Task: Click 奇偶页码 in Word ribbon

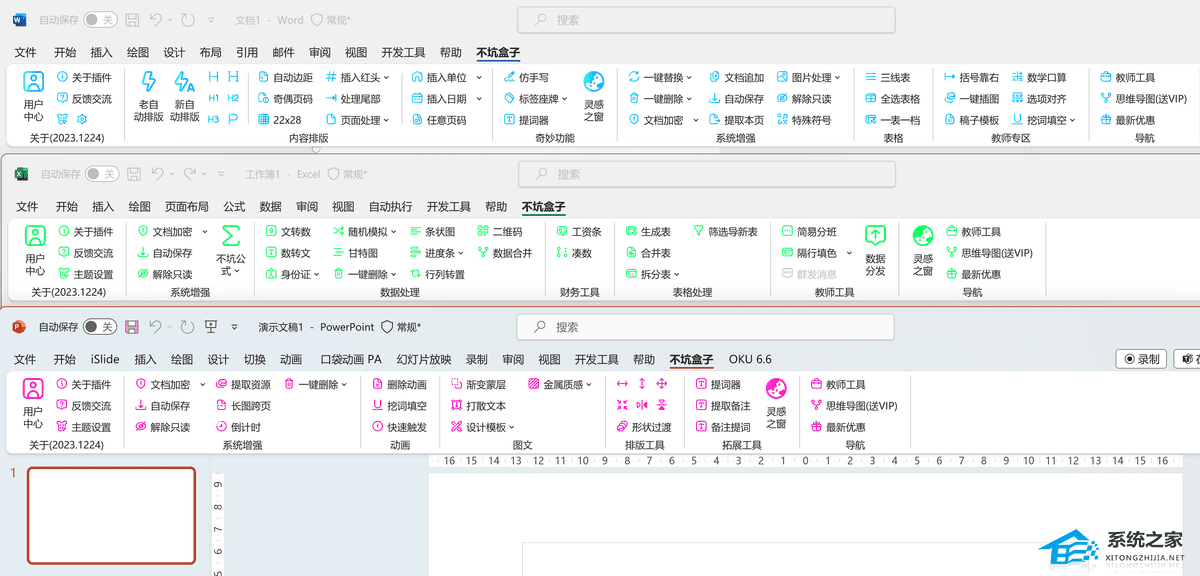Action: click(285, 98)
